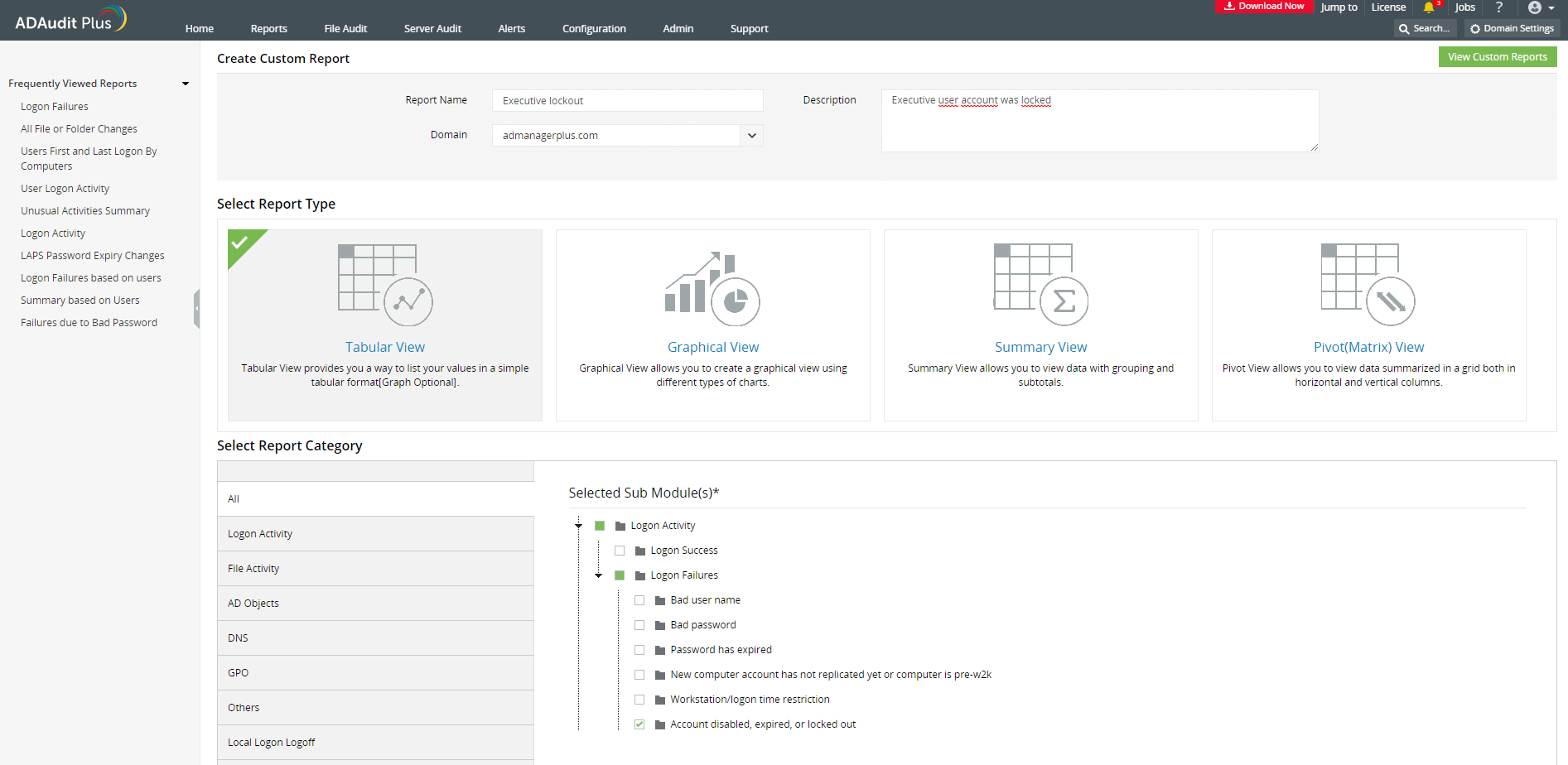Click the Logon Failures folder icon
This screenshot has height=765, width=1568.
(639, 575)
